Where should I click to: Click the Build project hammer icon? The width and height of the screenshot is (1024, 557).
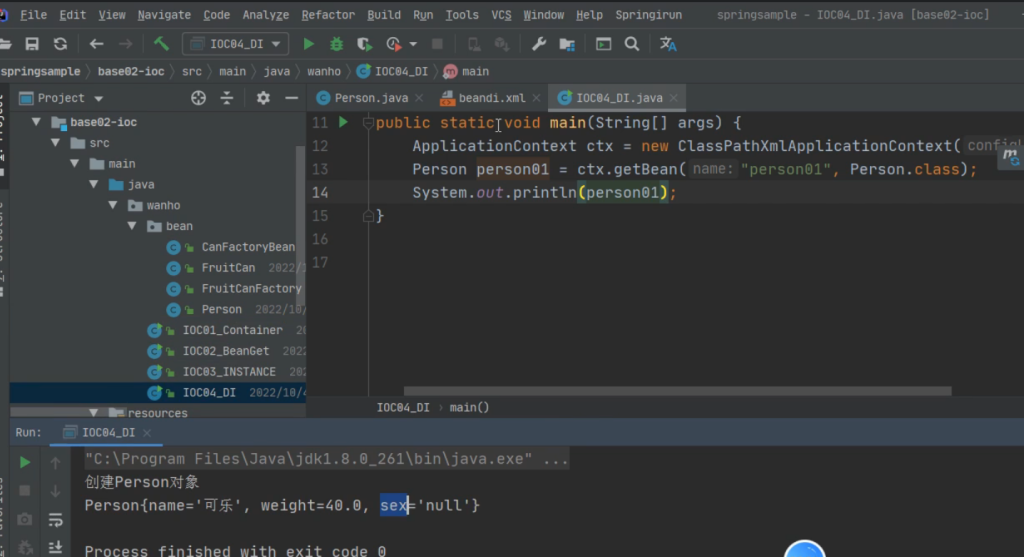coord(161,44)
